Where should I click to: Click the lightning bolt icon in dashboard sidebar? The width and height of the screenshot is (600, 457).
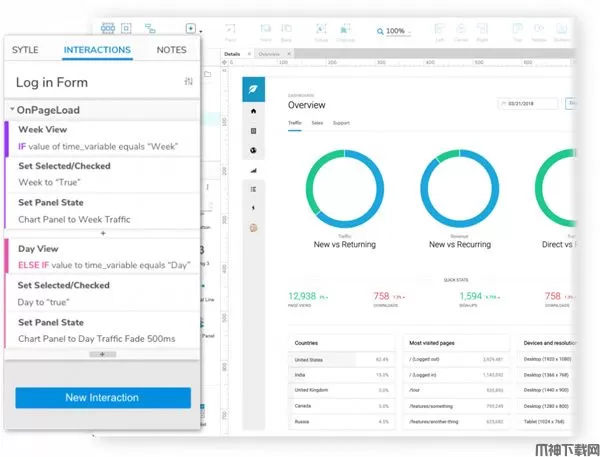tap(251, 207)
